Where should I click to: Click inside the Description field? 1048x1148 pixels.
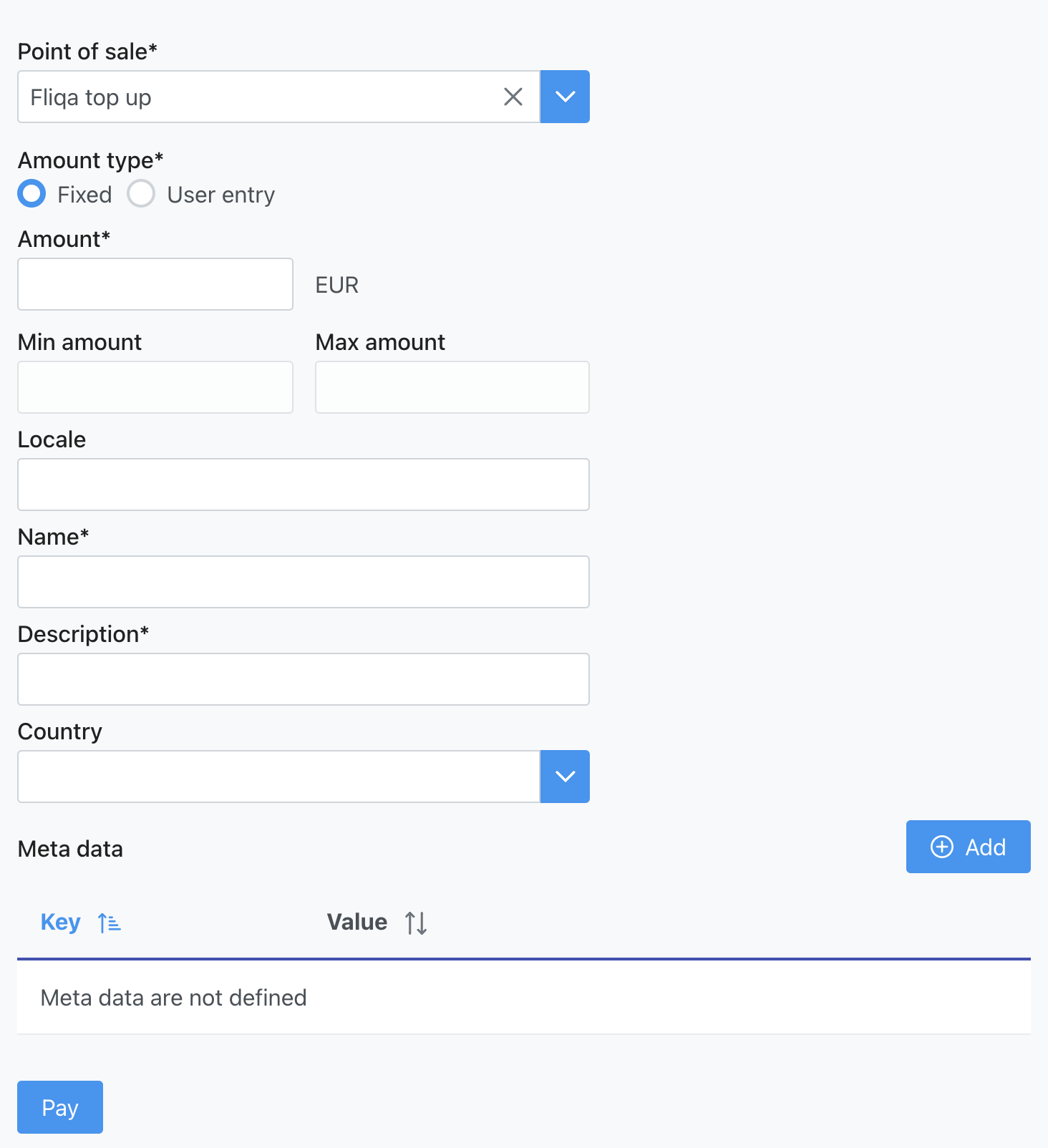[x=303, y=678]
